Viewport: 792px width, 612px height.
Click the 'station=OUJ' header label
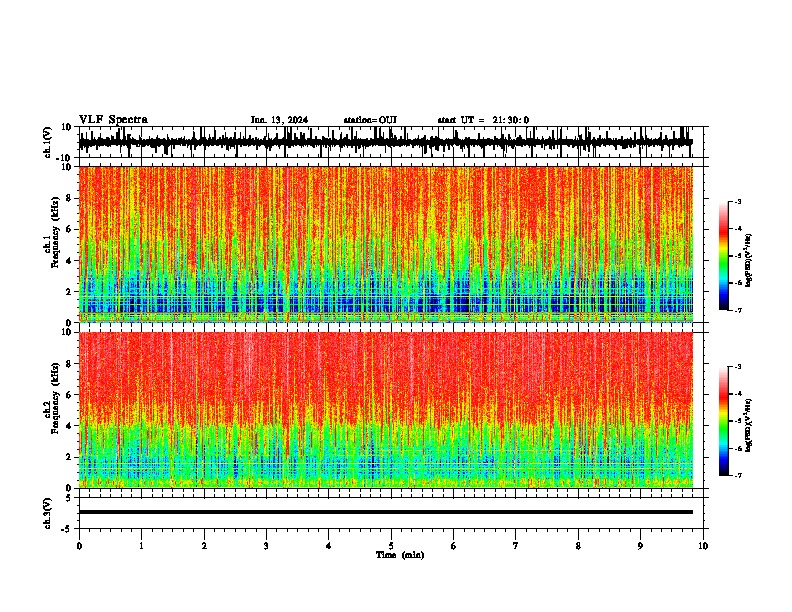(x=370, y=120)
